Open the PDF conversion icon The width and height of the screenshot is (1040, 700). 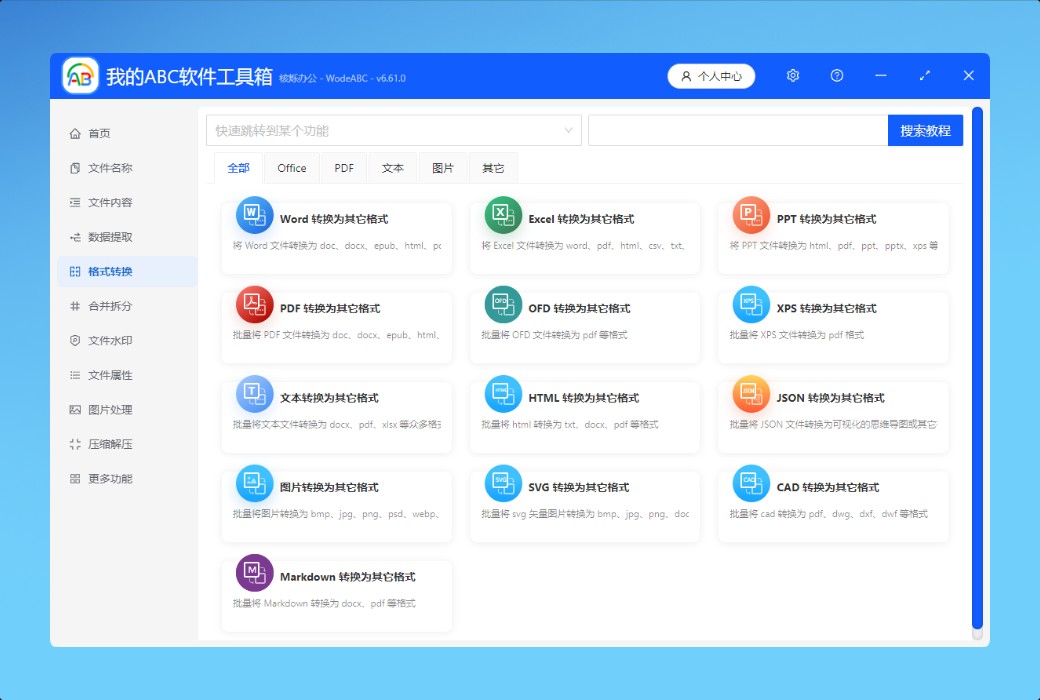tap(254, 305)
